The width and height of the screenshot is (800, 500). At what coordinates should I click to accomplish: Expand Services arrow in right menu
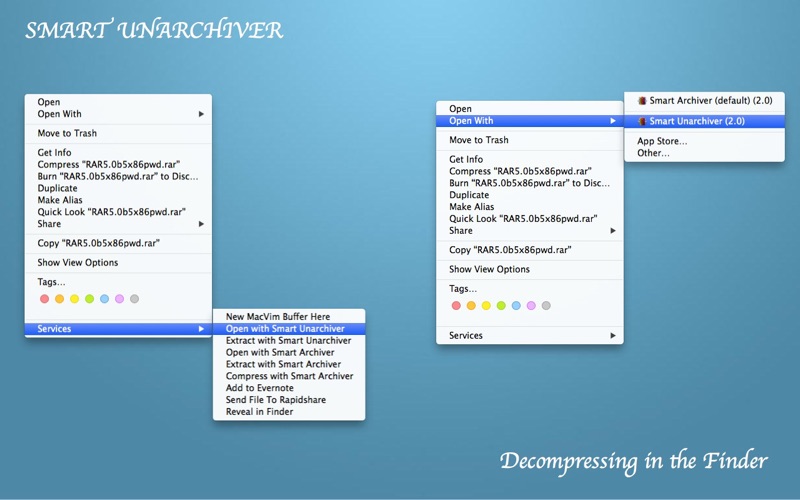pyautogui.click(x=613, y=336)
